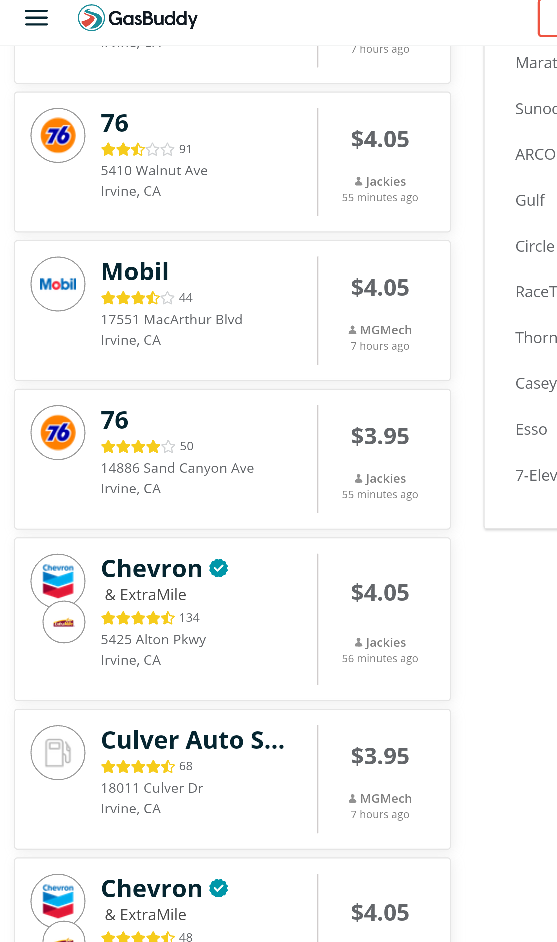Select ARCO in brand list
Viewport: 557px width, 942px height.
(x=535, y=154)
